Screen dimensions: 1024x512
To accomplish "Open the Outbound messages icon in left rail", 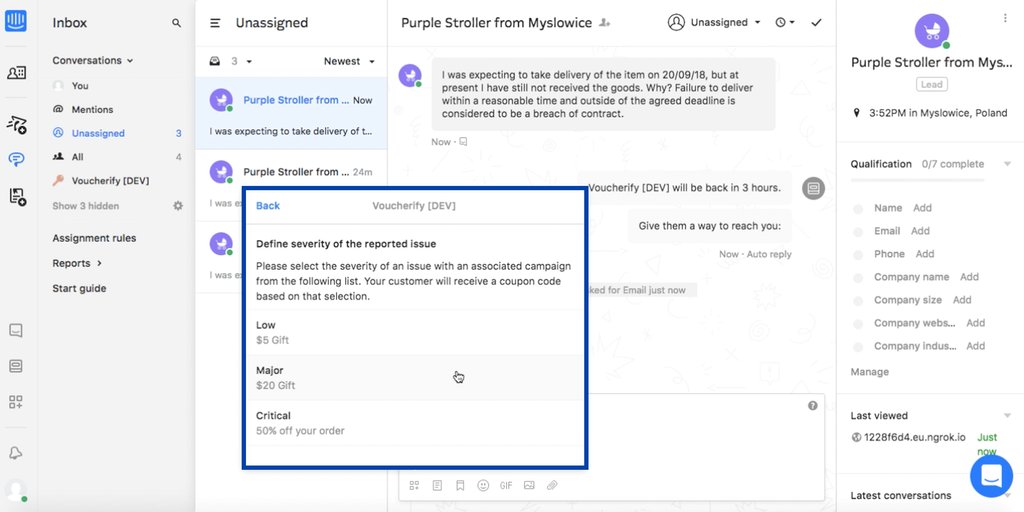I will [x=16, y=124].
